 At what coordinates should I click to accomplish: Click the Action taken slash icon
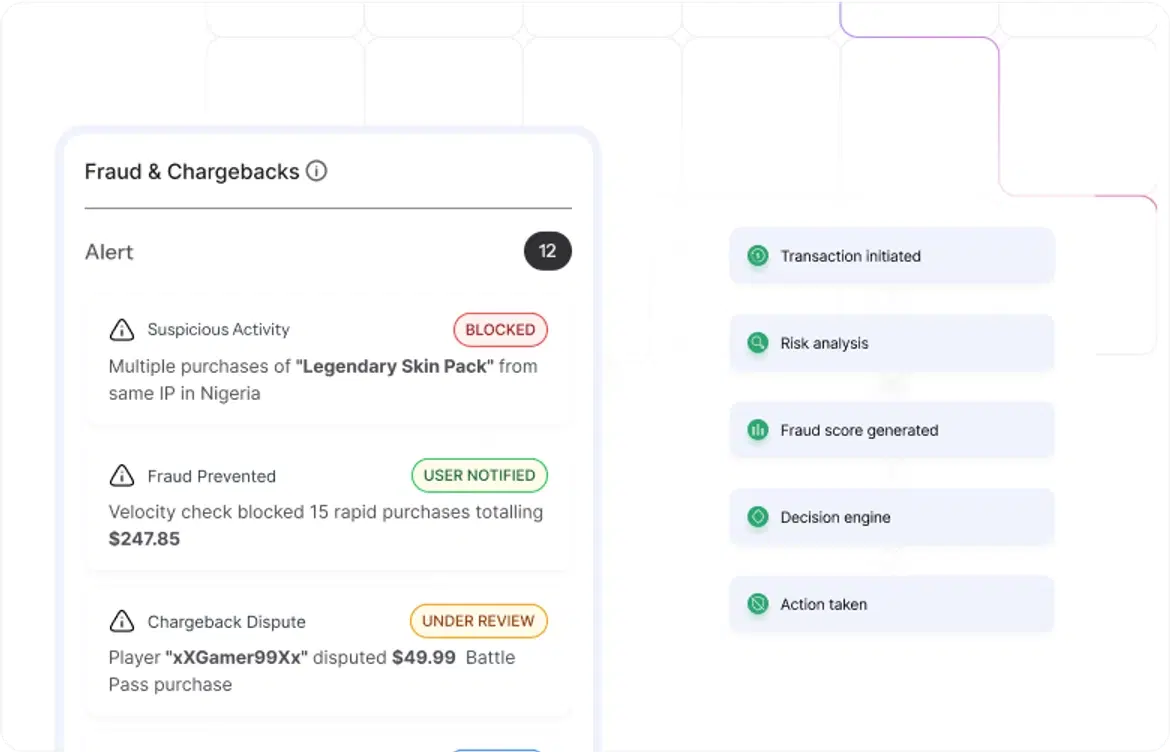[758, 604]
